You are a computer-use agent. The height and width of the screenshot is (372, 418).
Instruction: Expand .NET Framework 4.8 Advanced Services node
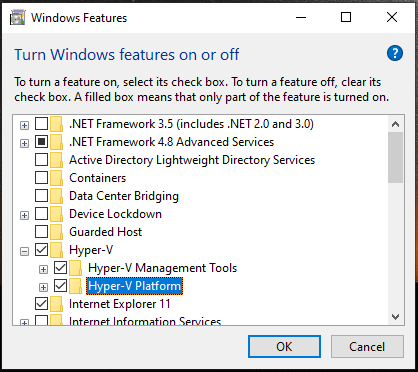[x=24, y=144]
